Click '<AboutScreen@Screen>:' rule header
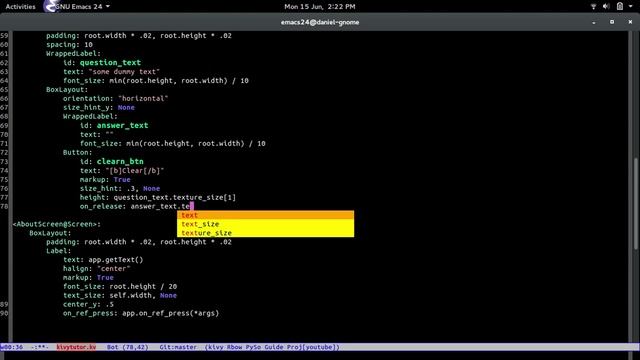This screenshot has height=360, width=640. pyautogui.click(x=57, y=224)
